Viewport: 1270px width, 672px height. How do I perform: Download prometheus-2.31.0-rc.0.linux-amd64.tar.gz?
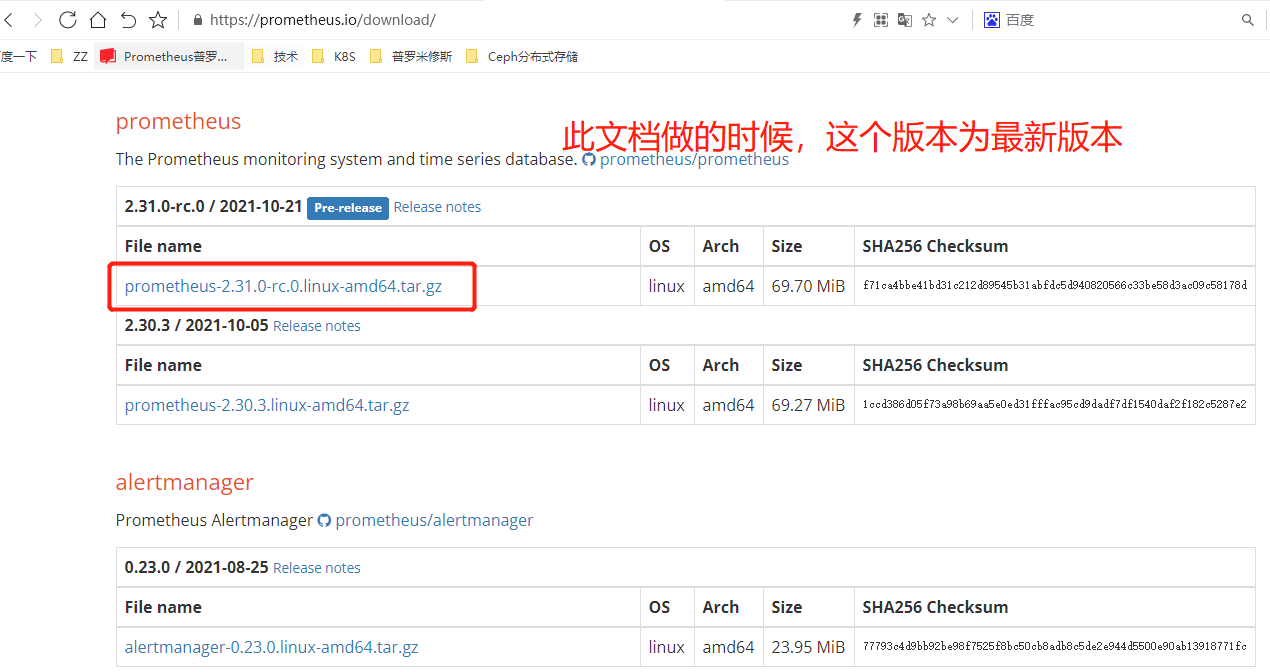pyautogui.click(x=283, y=286)
